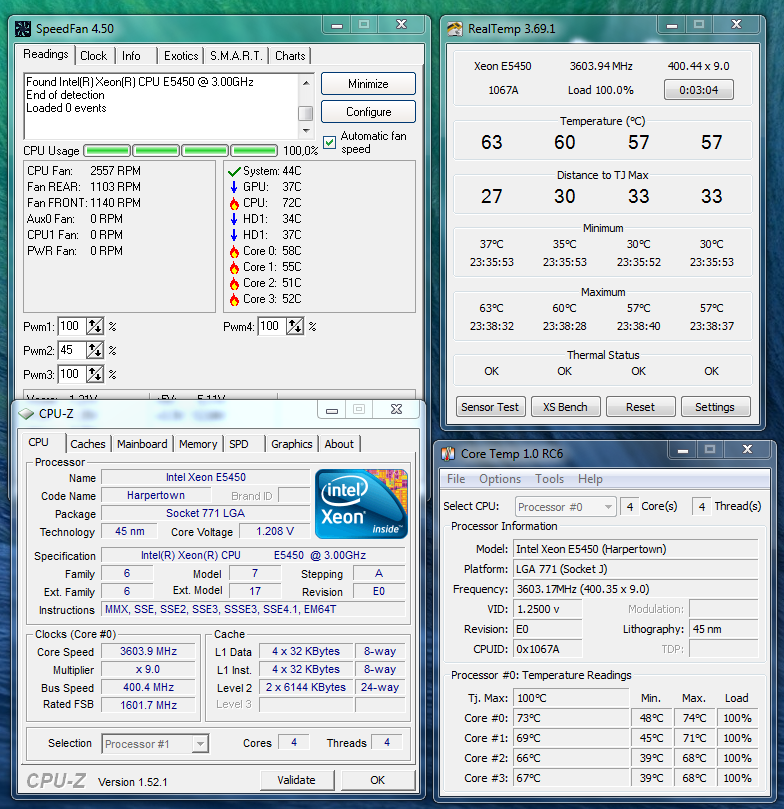Open the About tab in CPU-Z
Viewport: 784px width, 809px height.
point(339,444)
